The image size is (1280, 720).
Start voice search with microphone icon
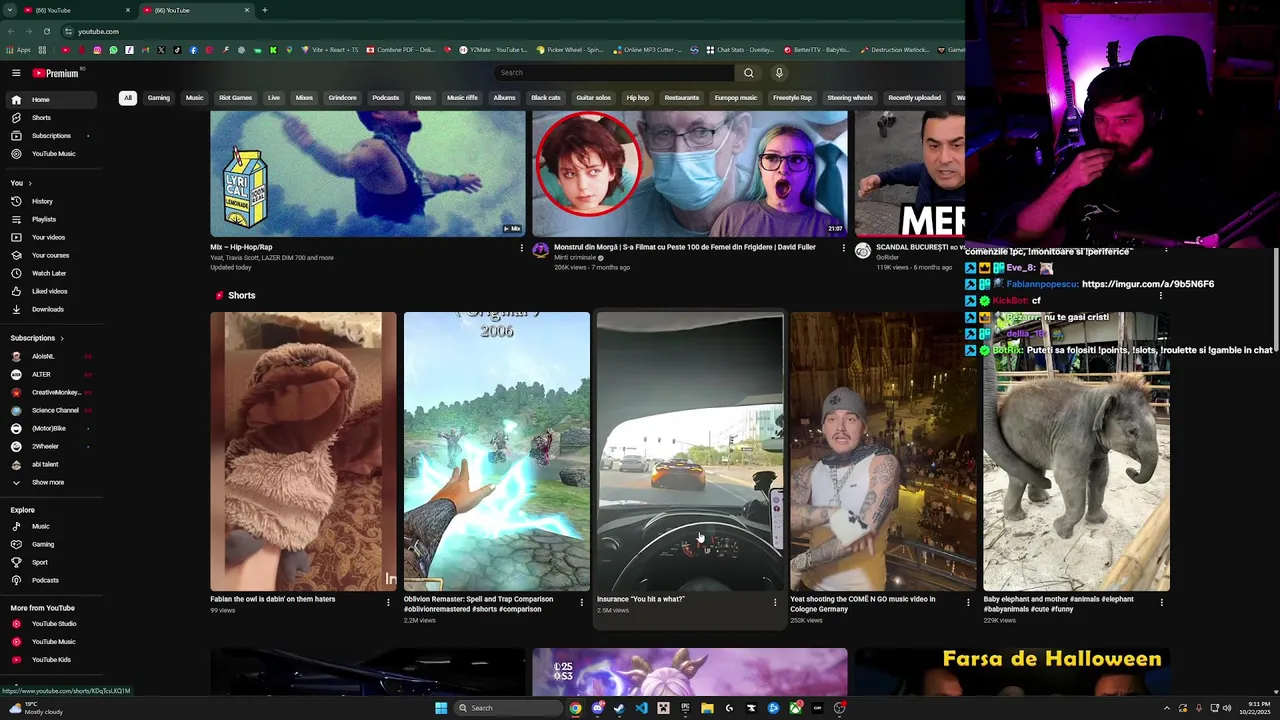[779, 73]
